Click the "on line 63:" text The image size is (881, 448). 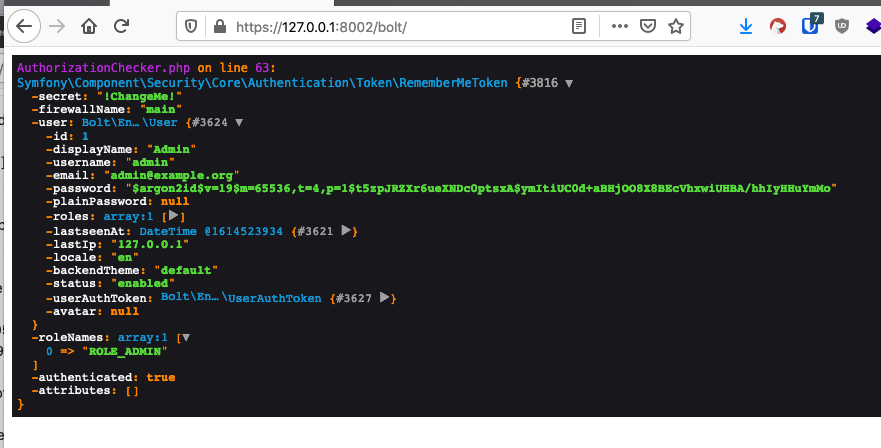pos(237,68)
